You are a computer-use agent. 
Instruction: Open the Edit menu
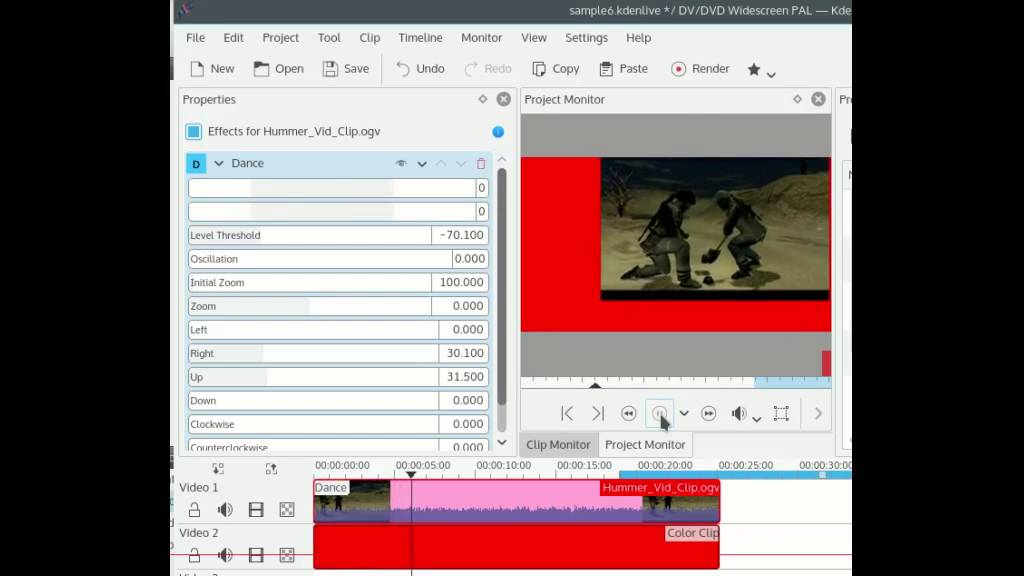tap(233, 38)
